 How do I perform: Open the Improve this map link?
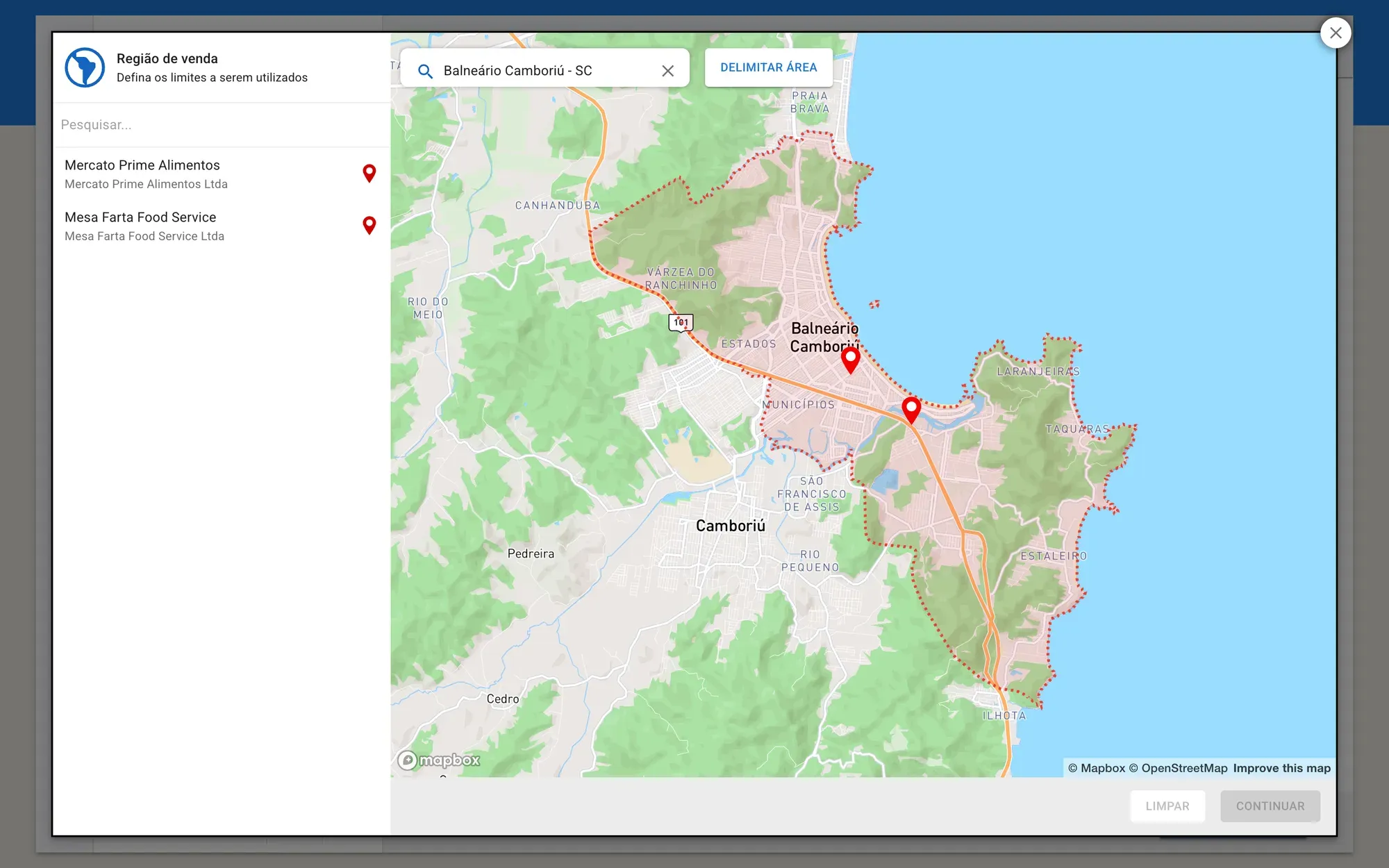(1282, 768)
